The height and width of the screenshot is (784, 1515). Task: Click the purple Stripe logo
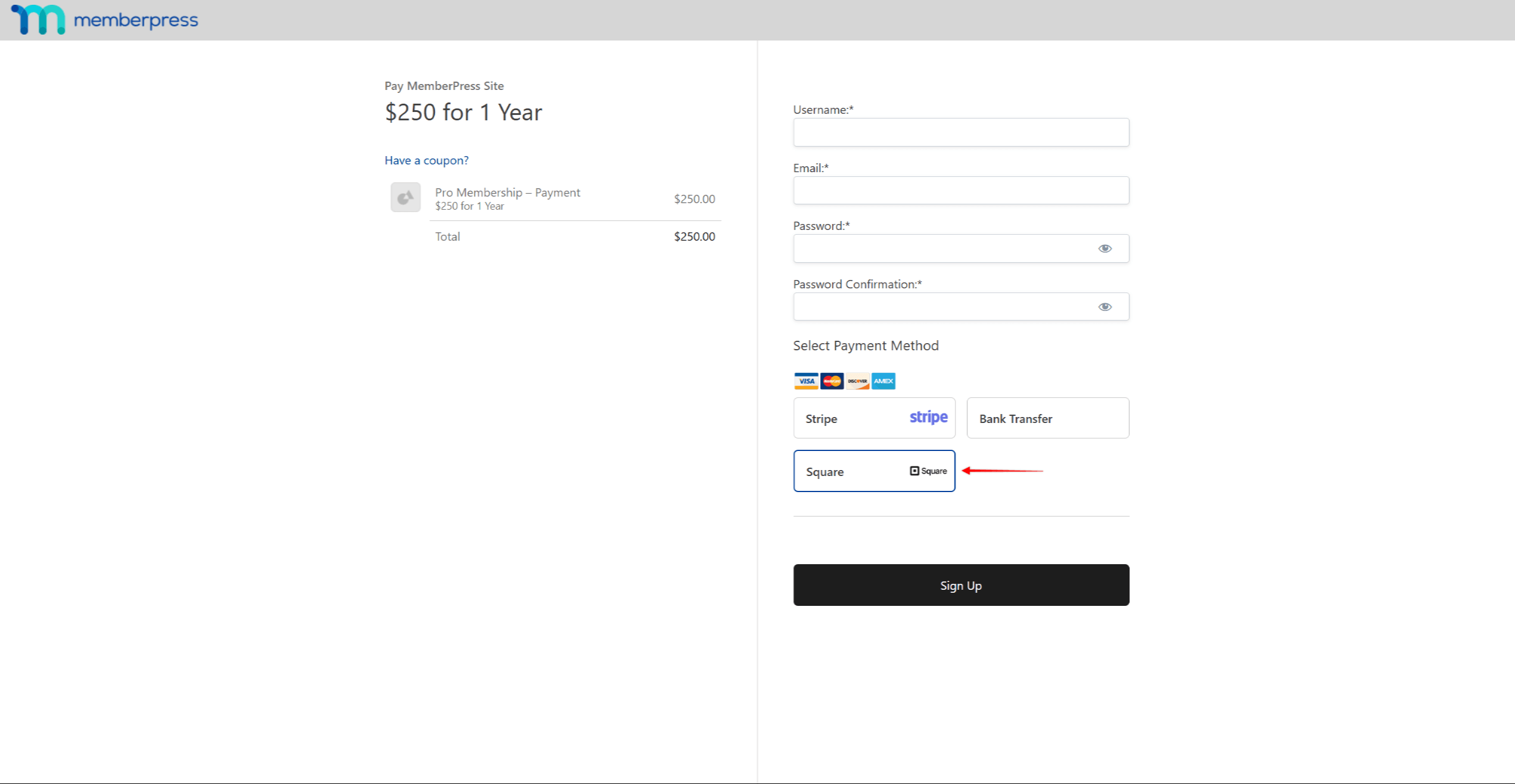pyautogui.click(x=928, y=417)
